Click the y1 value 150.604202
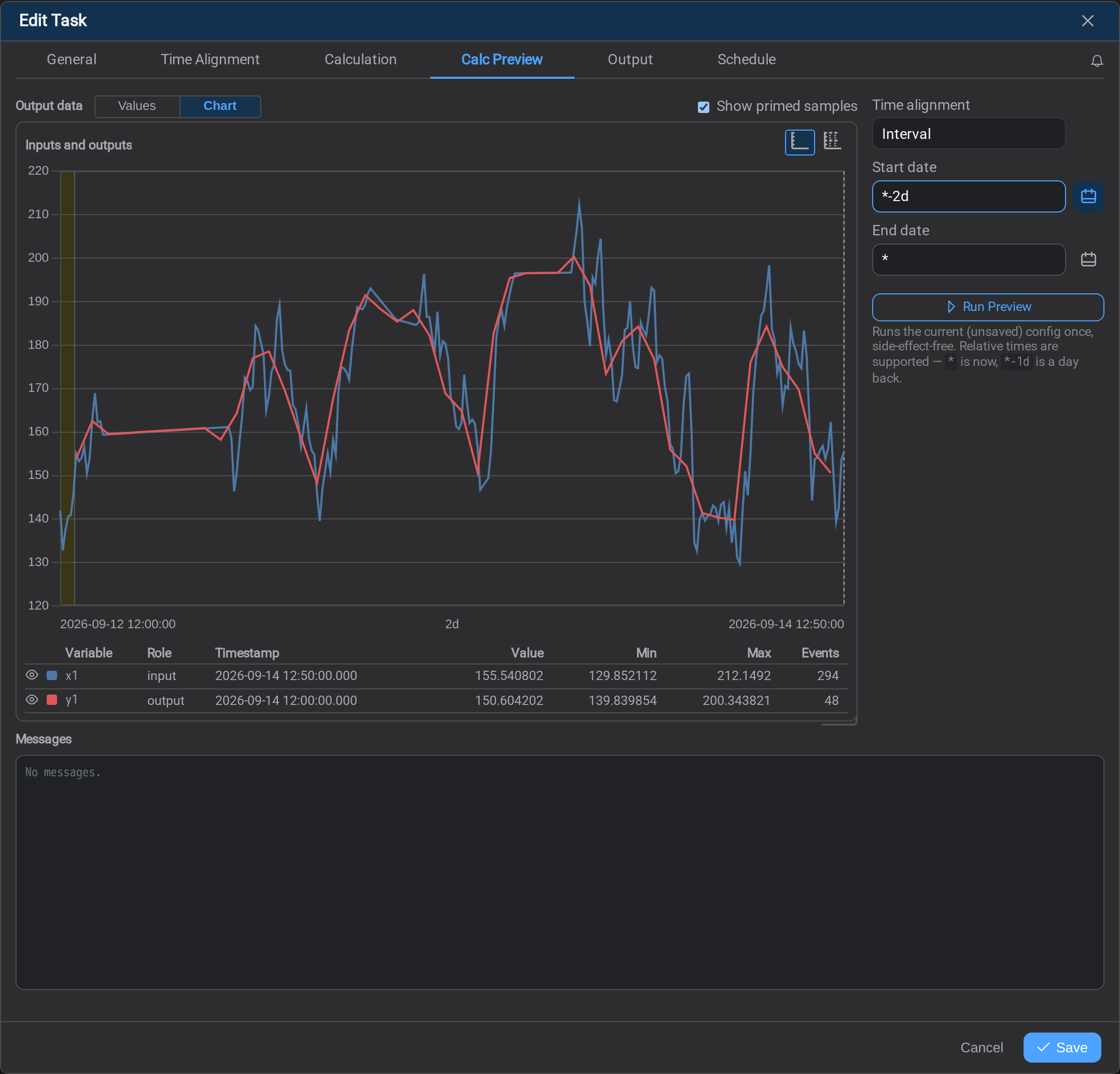The height and width of the screenshot is (1074, 1120). point(509,700)
